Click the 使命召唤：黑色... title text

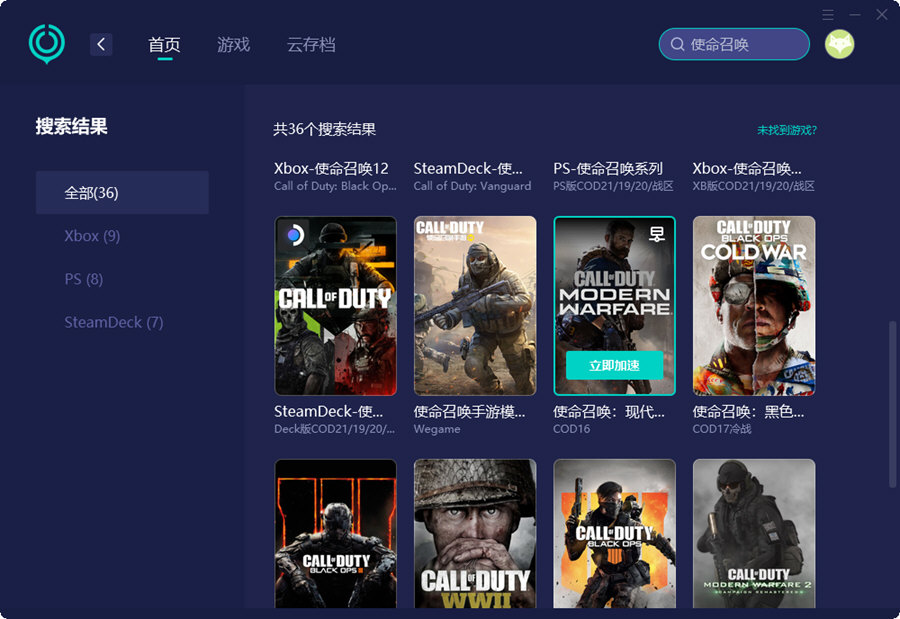pos(748,411)
